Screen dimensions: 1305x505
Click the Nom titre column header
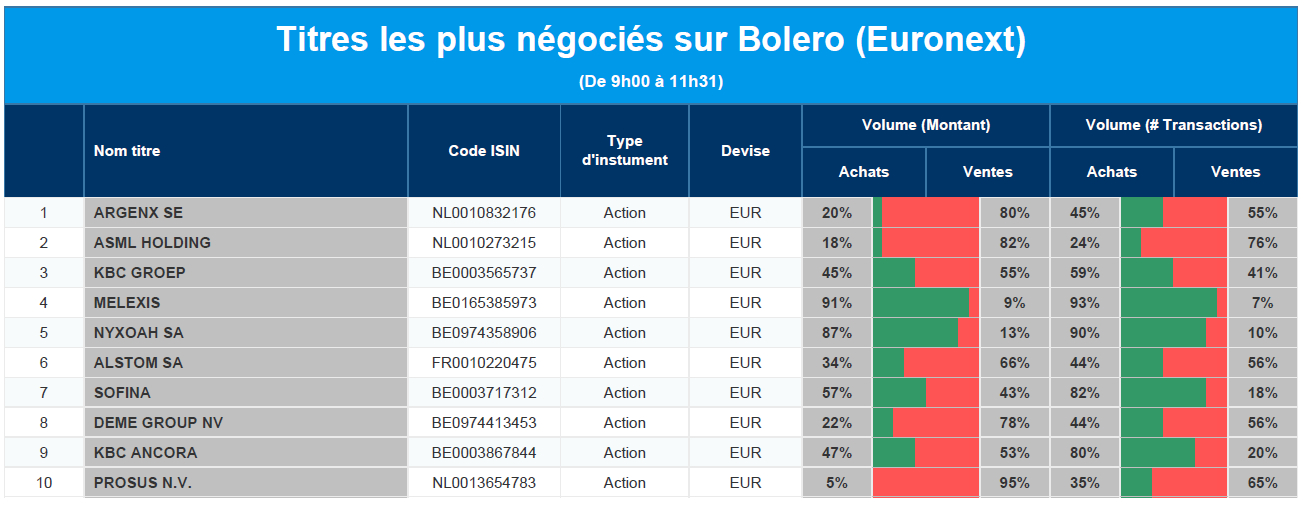127,151
